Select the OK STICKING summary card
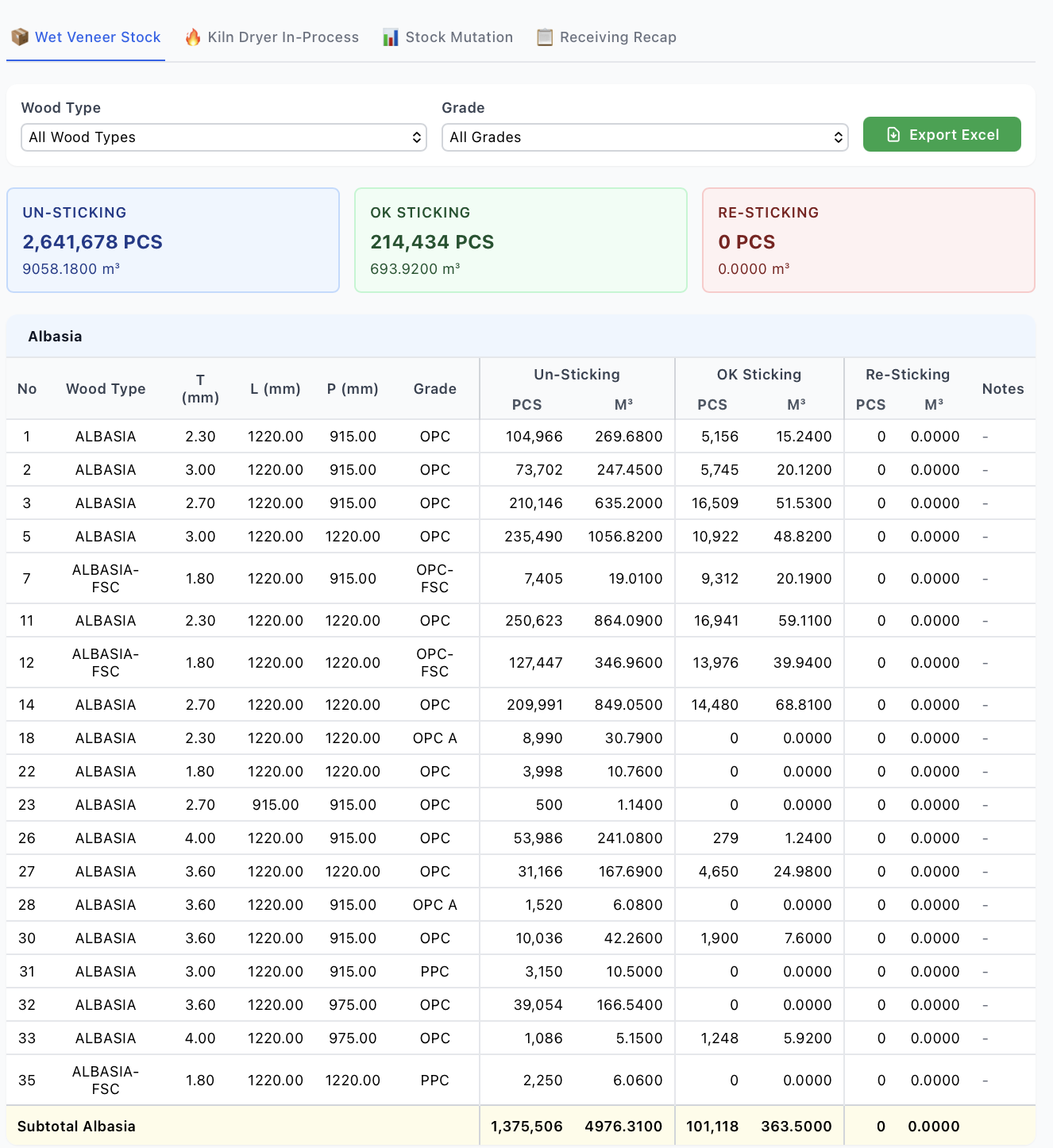 click(520, 240)
